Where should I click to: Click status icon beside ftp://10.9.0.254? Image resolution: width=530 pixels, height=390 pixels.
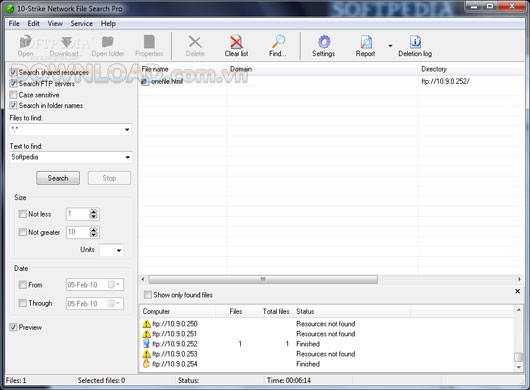tap(146, 364)
